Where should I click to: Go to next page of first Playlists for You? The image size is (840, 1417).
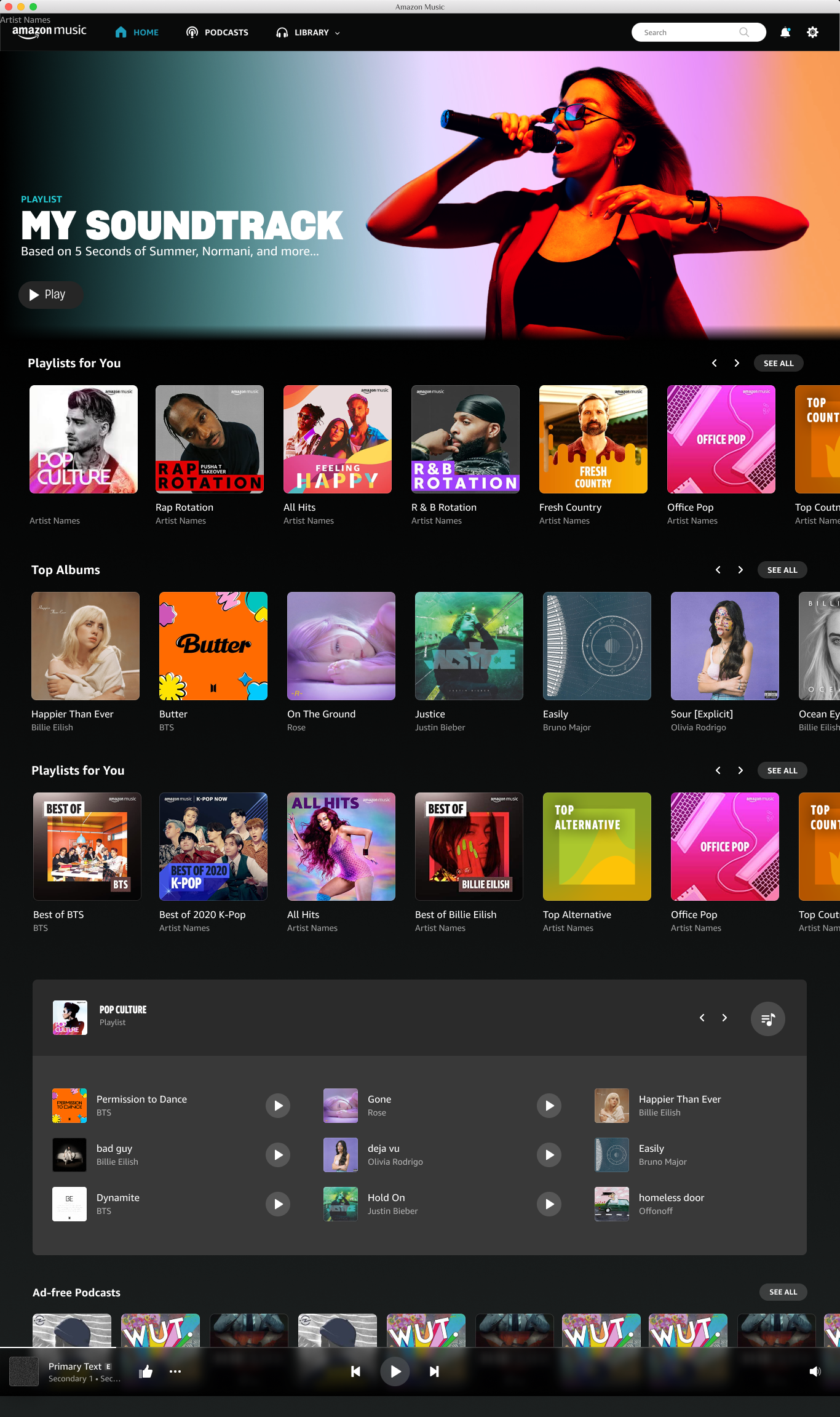point(737,363)
